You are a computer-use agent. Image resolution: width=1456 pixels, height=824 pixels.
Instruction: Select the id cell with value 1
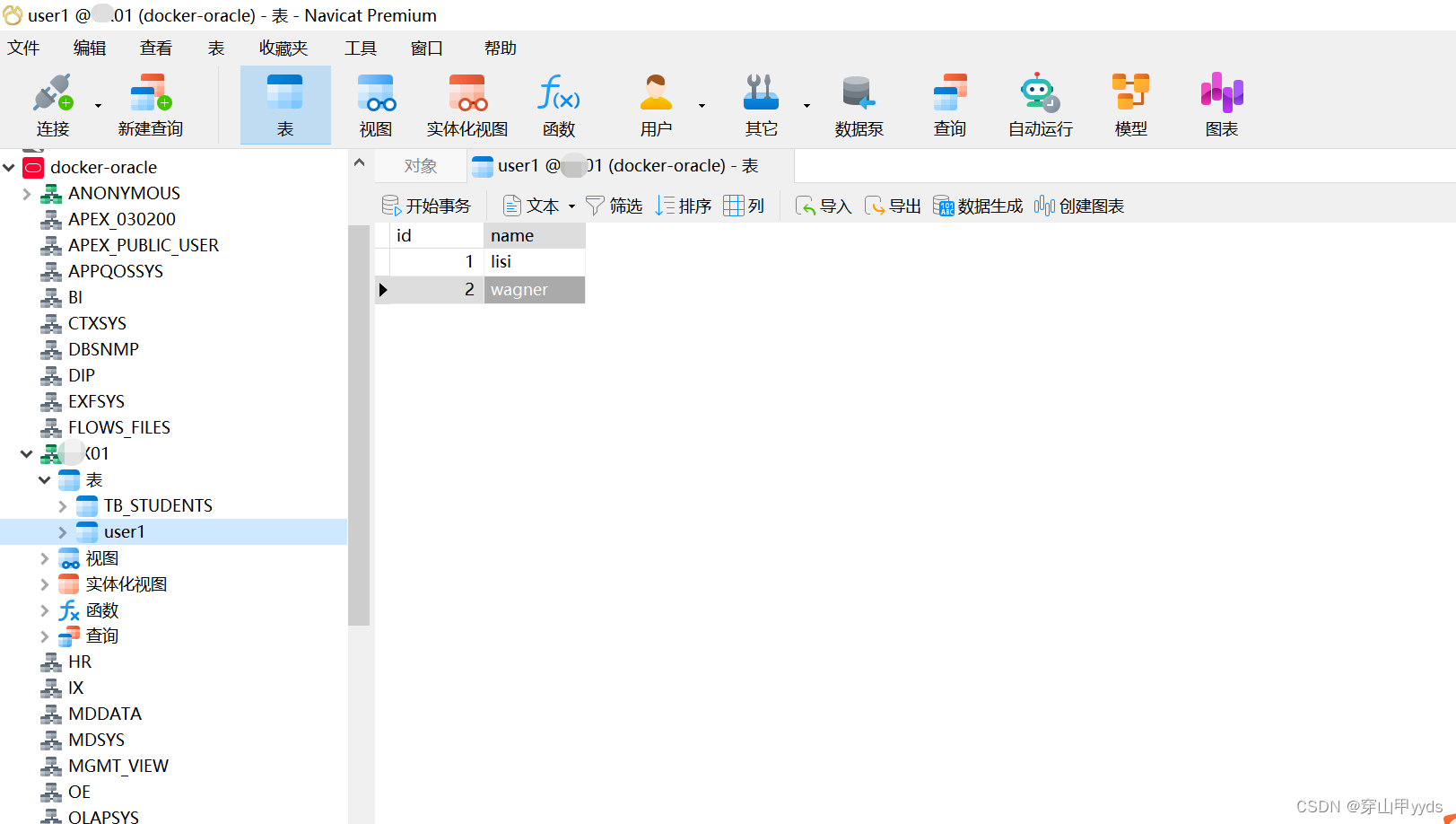click(x=437, y=261)
